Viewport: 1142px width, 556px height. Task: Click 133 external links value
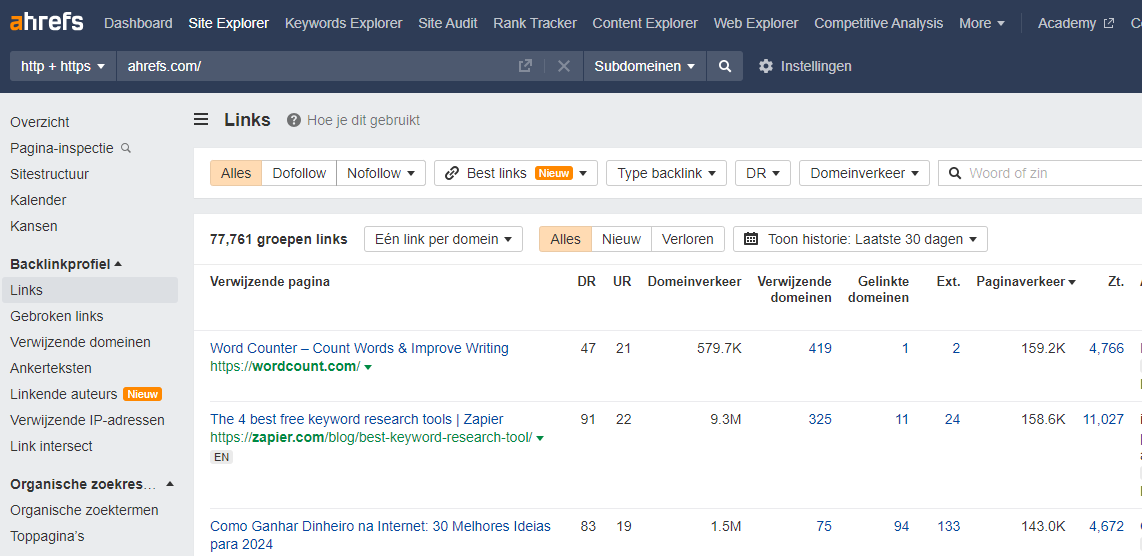click(949, 526)
